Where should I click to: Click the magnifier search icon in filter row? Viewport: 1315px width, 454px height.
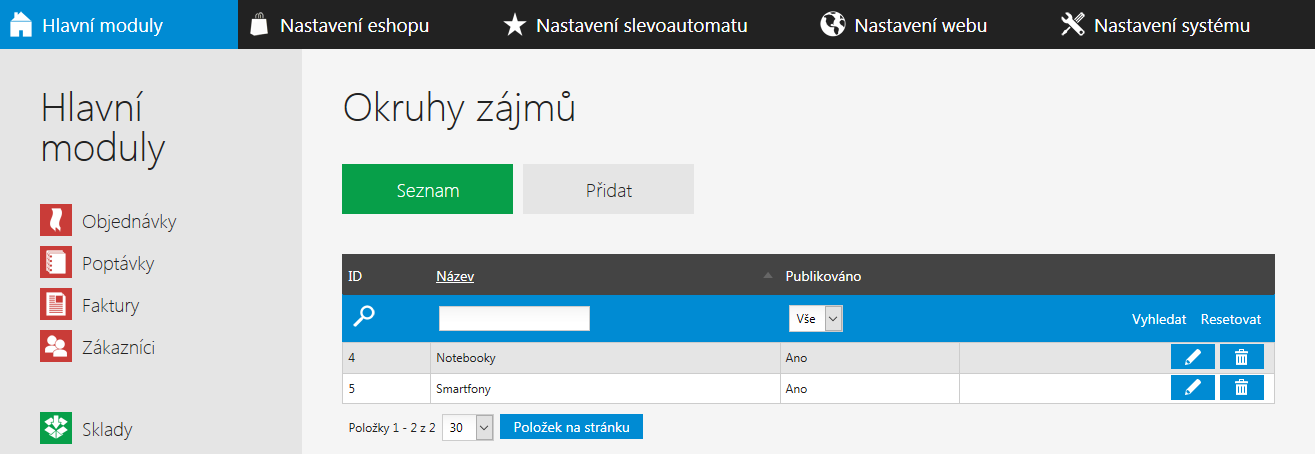click(365, 317)
